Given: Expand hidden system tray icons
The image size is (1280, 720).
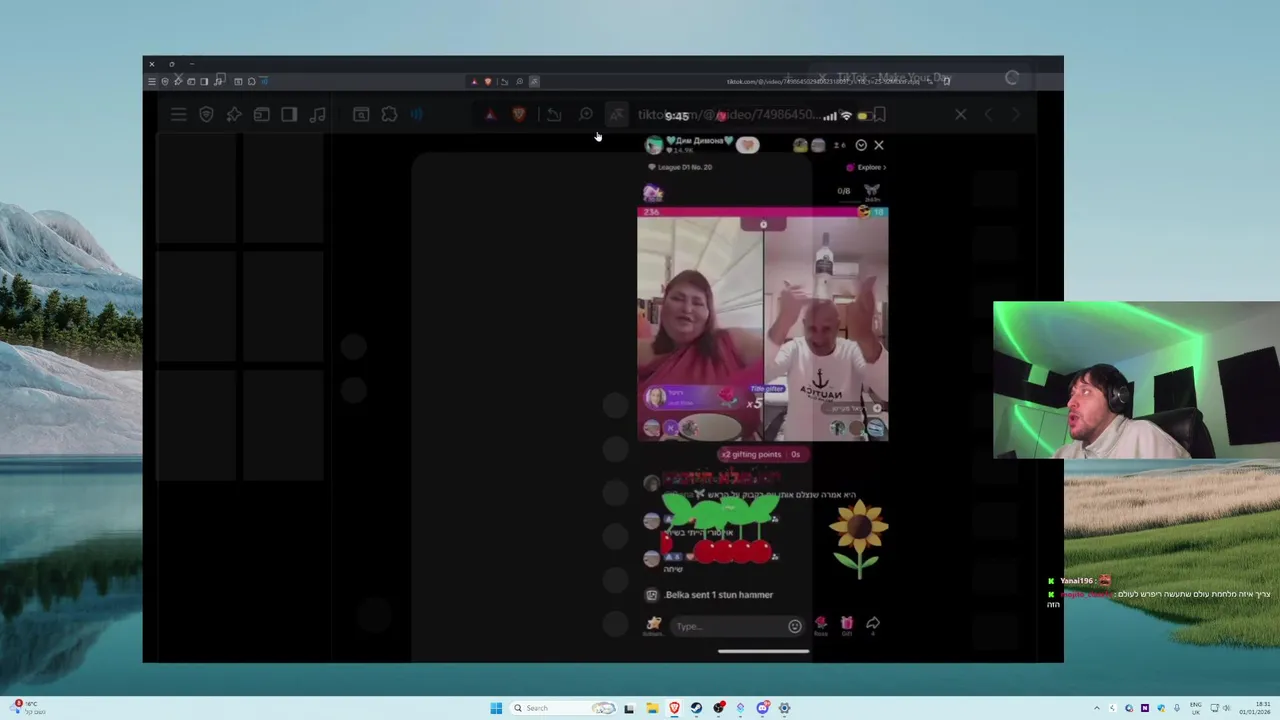Looking at the screenshot, I should click(1096, 708).
